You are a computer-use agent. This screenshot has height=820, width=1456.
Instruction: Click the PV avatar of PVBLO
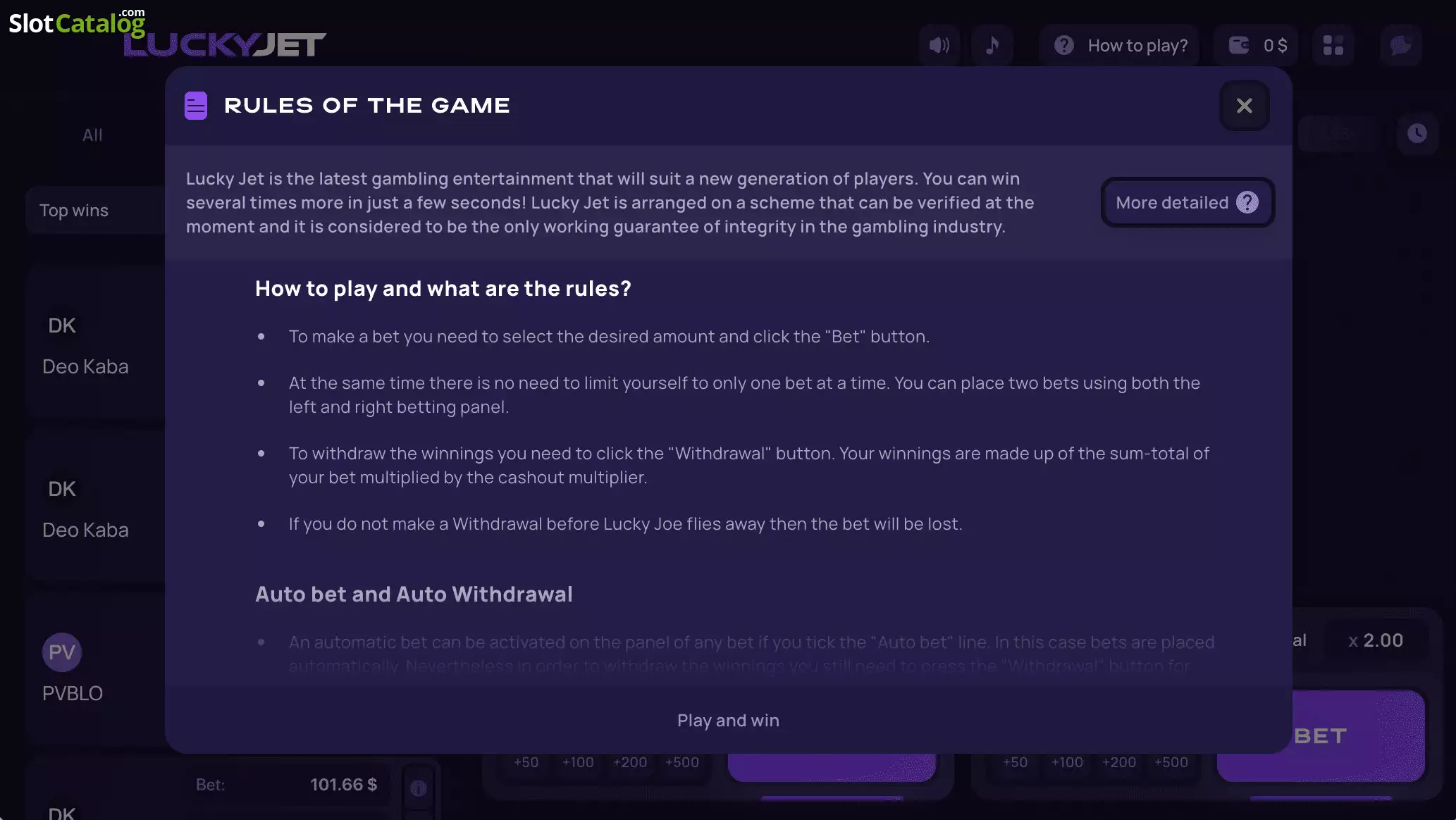pyautogui.click(x=62, y=652)
